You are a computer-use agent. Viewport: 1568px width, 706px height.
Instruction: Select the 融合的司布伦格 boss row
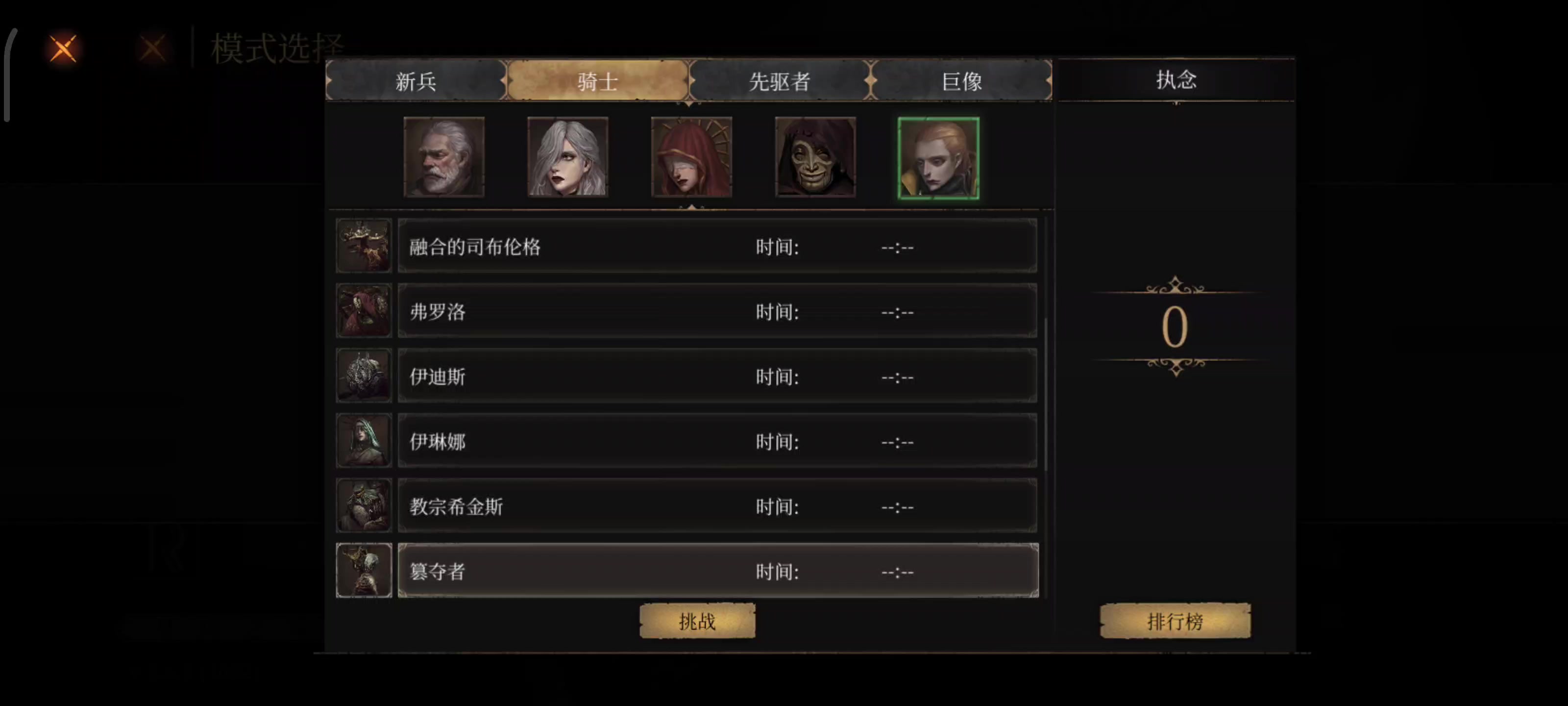click(x=718, y=246)
